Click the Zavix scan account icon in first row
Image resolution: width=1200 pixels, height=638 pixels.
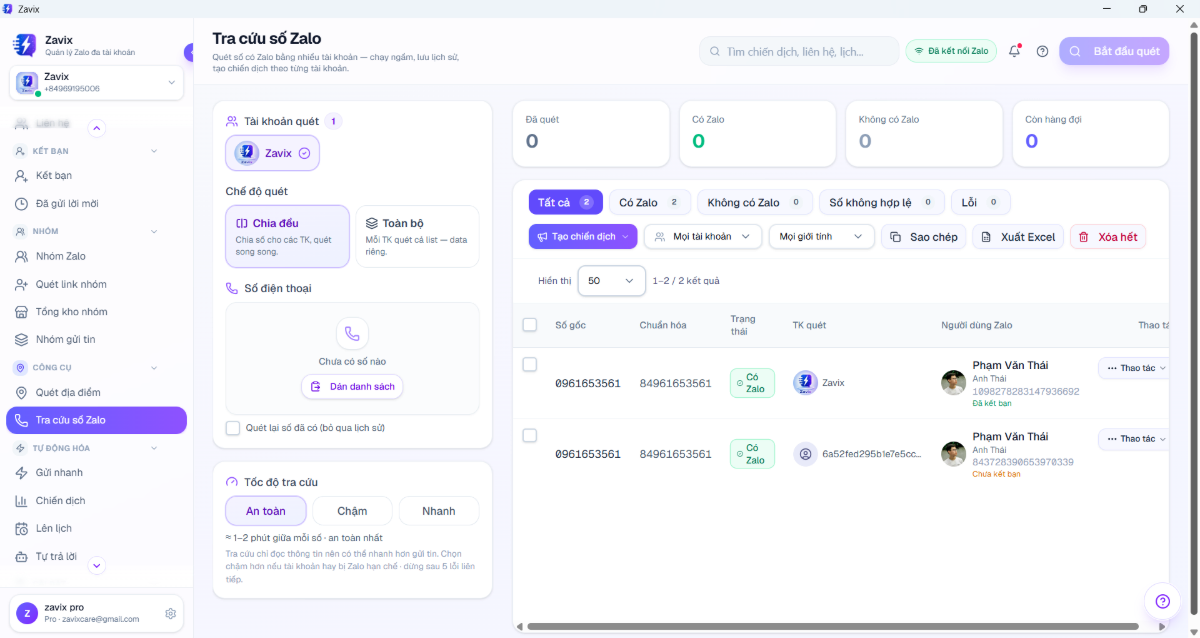[805, 382]
